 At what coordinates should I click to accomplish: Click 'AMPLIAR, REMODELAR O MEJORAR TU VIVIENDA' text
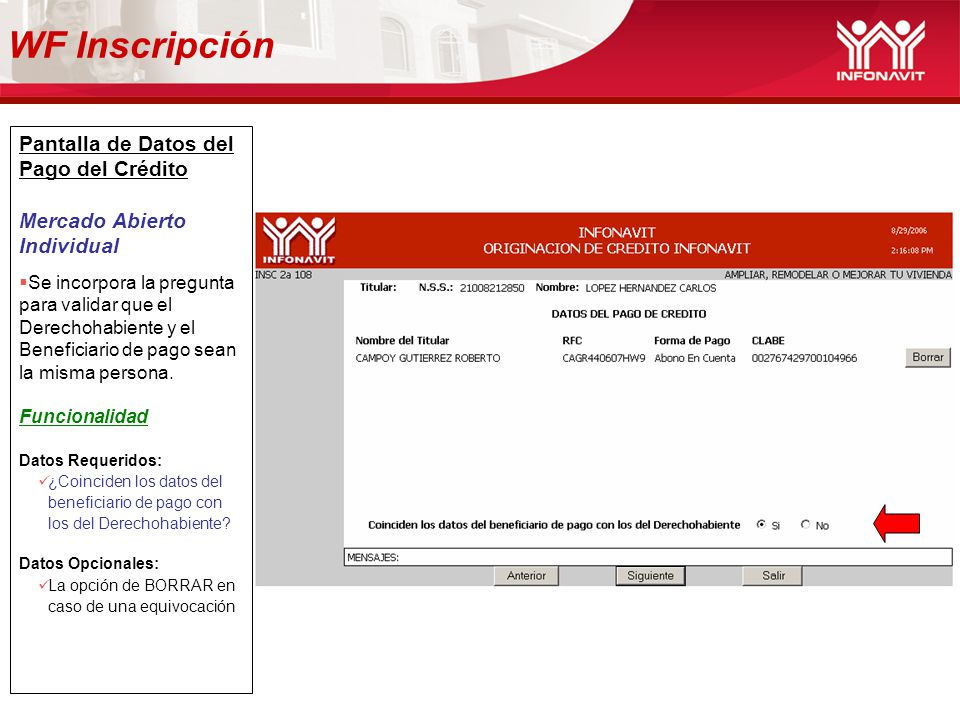pos(838,275)
